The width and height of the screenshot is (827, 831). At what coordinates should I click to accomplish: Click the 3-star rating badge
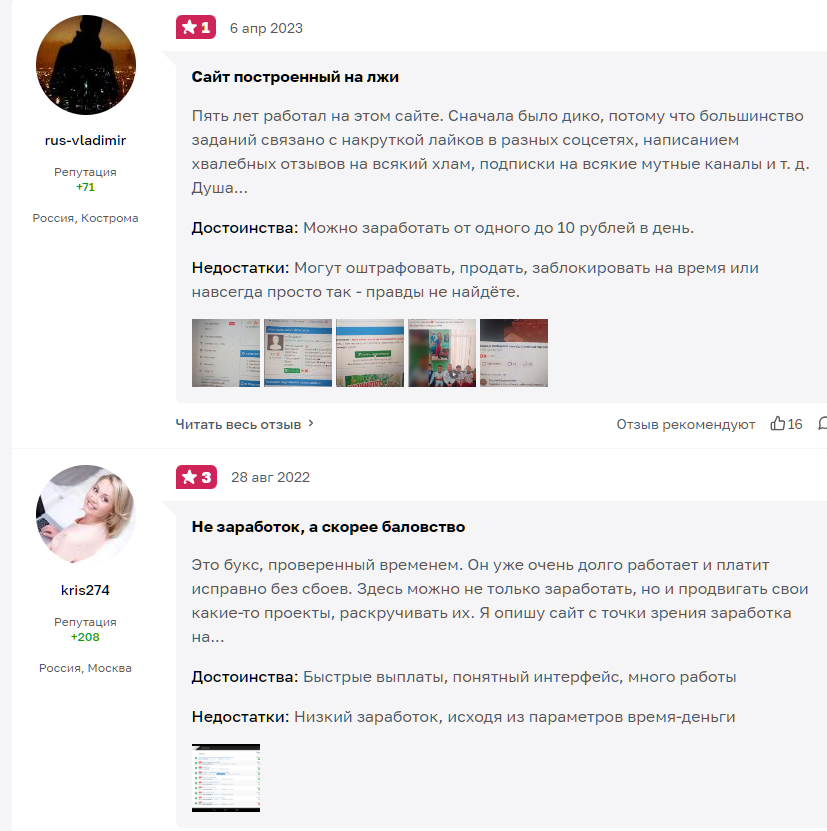[x=196, y=477]
